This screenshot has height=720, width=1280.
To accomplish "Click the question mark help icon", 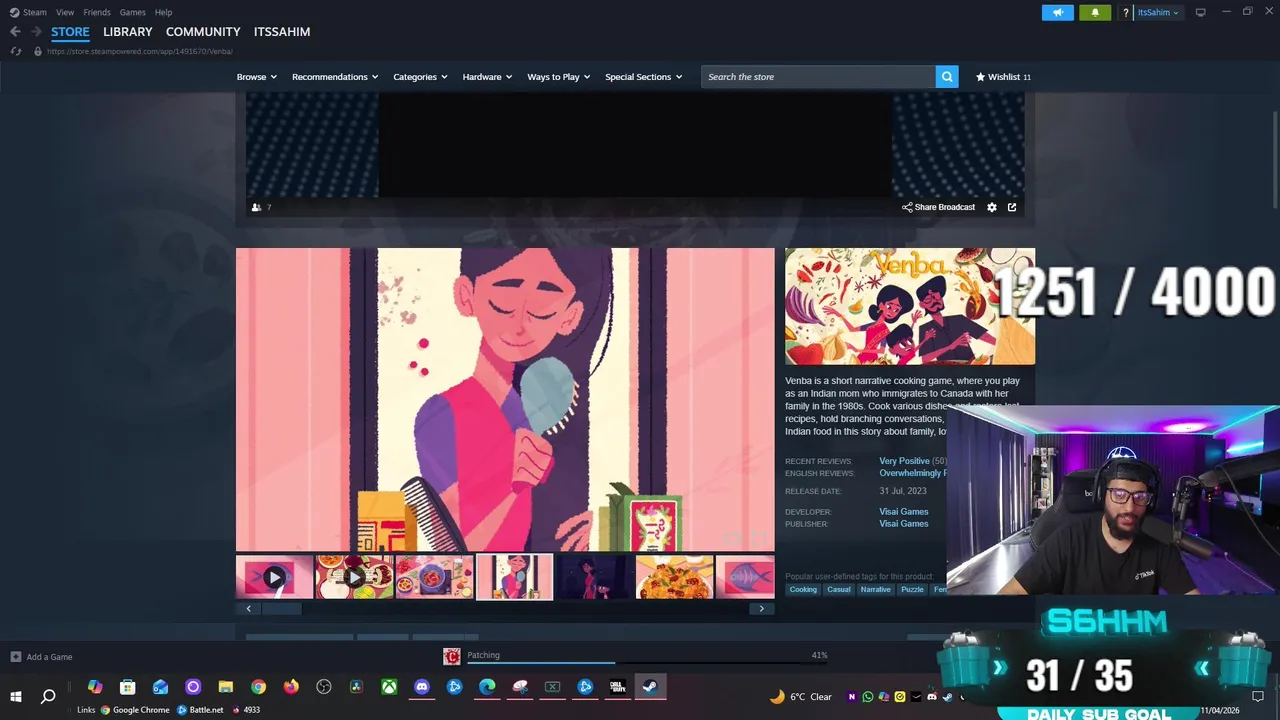I will pos(1125,13).
